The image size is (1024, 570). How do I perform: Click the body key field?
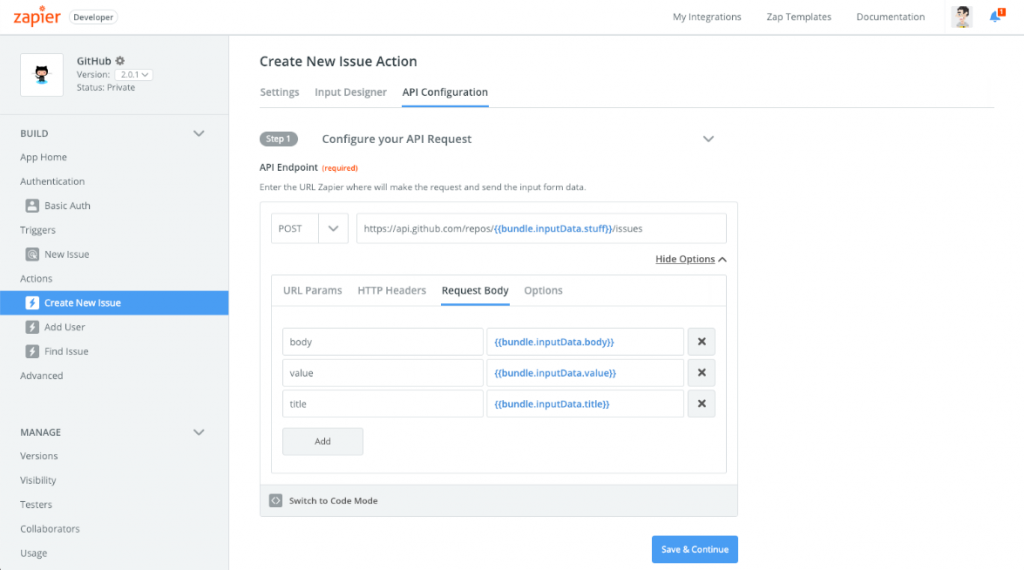click(x=383, y=341)
